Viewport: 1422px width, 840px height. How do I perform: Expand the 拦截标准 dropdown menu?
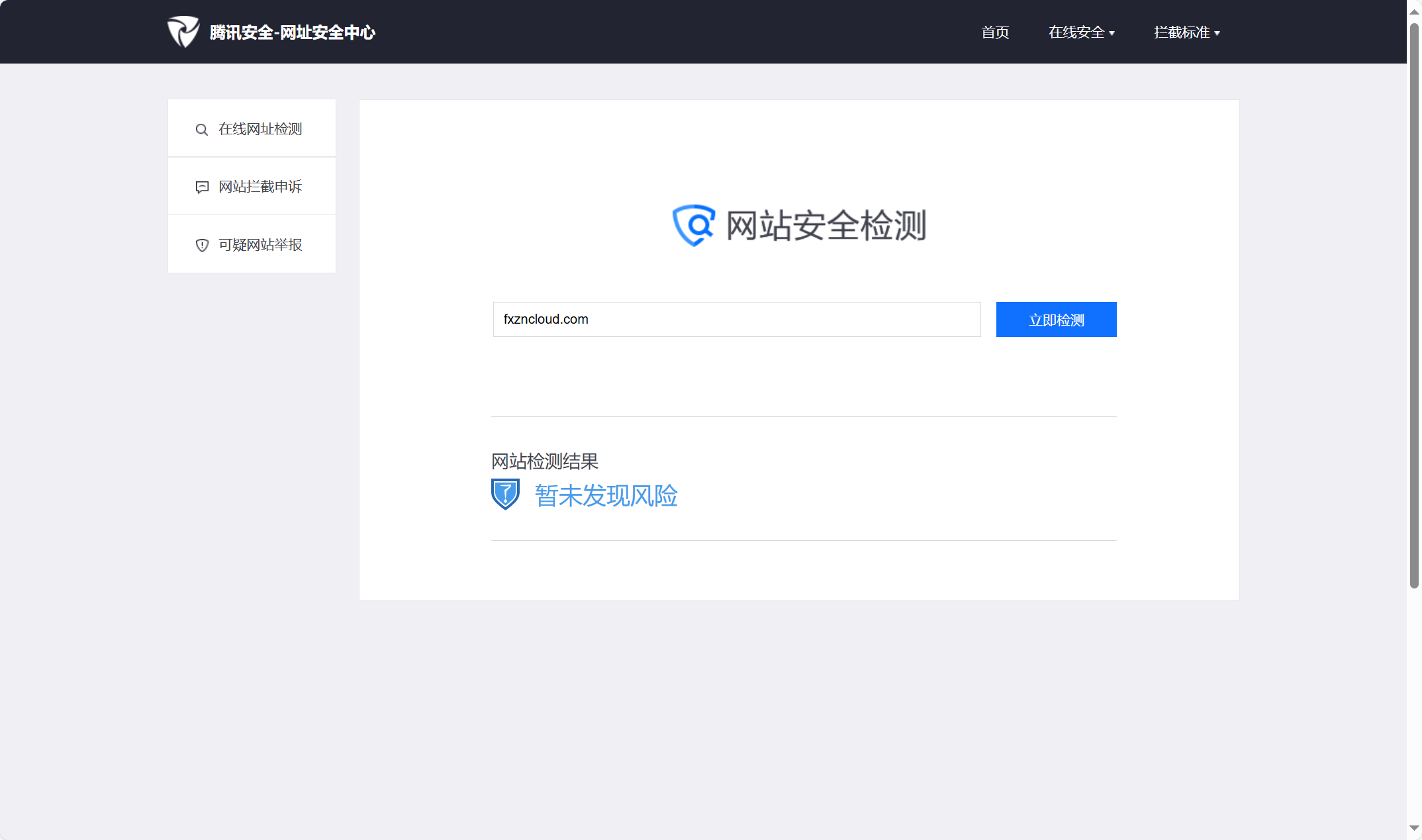click(x=1182, y=32)
